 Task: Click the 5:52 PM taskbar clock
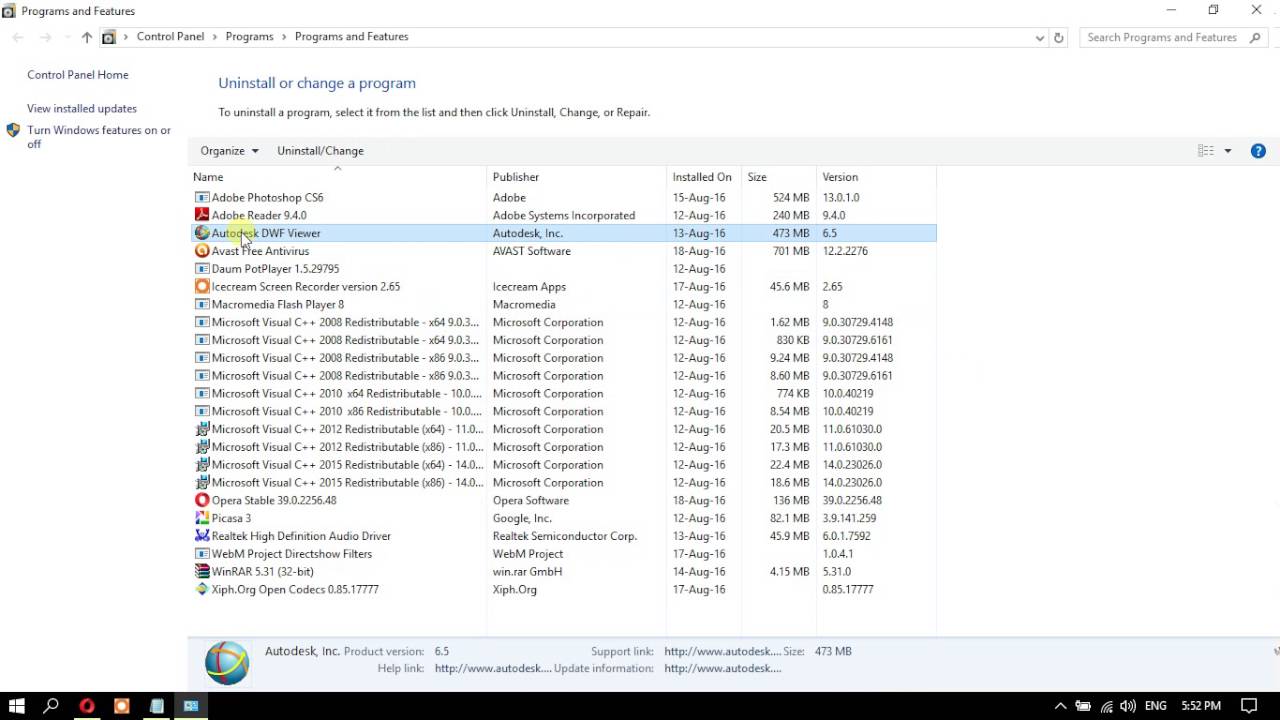1201,706
